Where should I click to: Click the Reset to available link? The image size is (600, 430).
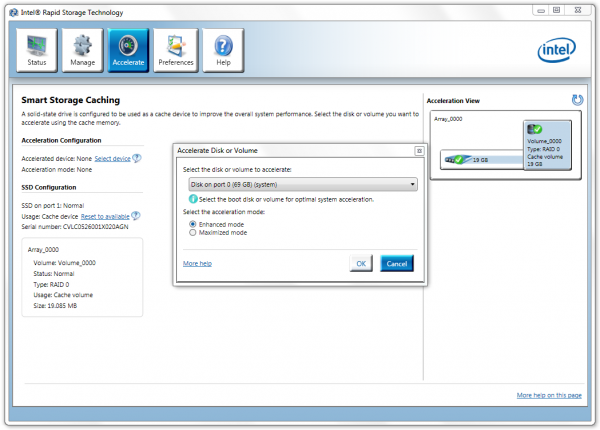click(105, 217)
